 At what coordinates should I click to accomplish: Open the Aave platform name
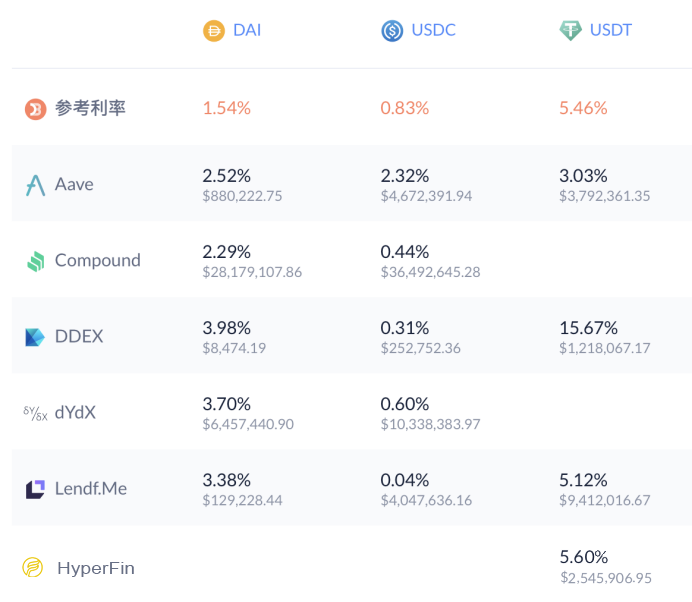coord(74,184)
